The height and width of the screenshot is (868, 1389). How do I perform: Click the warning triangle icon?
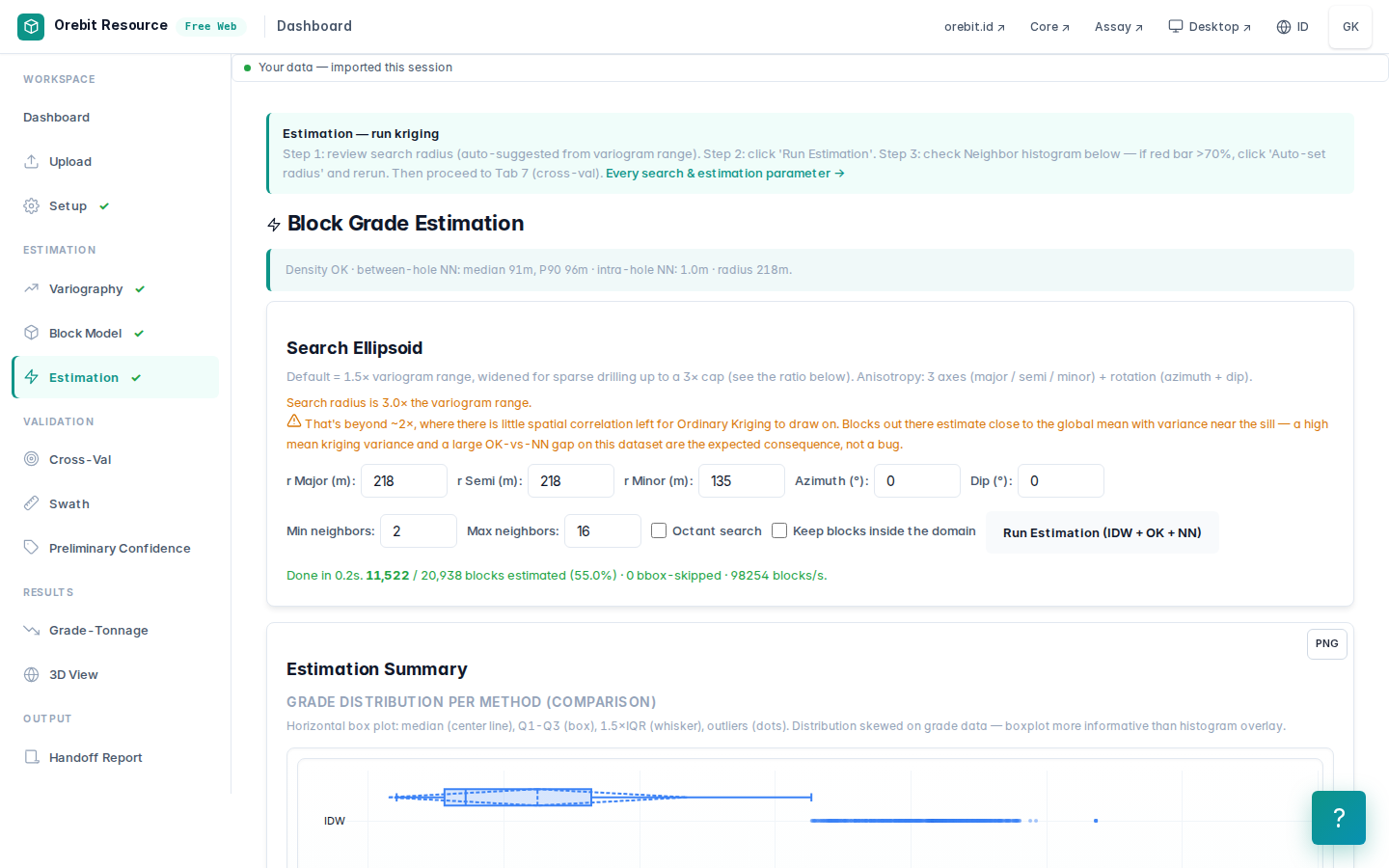(x=294, y=421)
